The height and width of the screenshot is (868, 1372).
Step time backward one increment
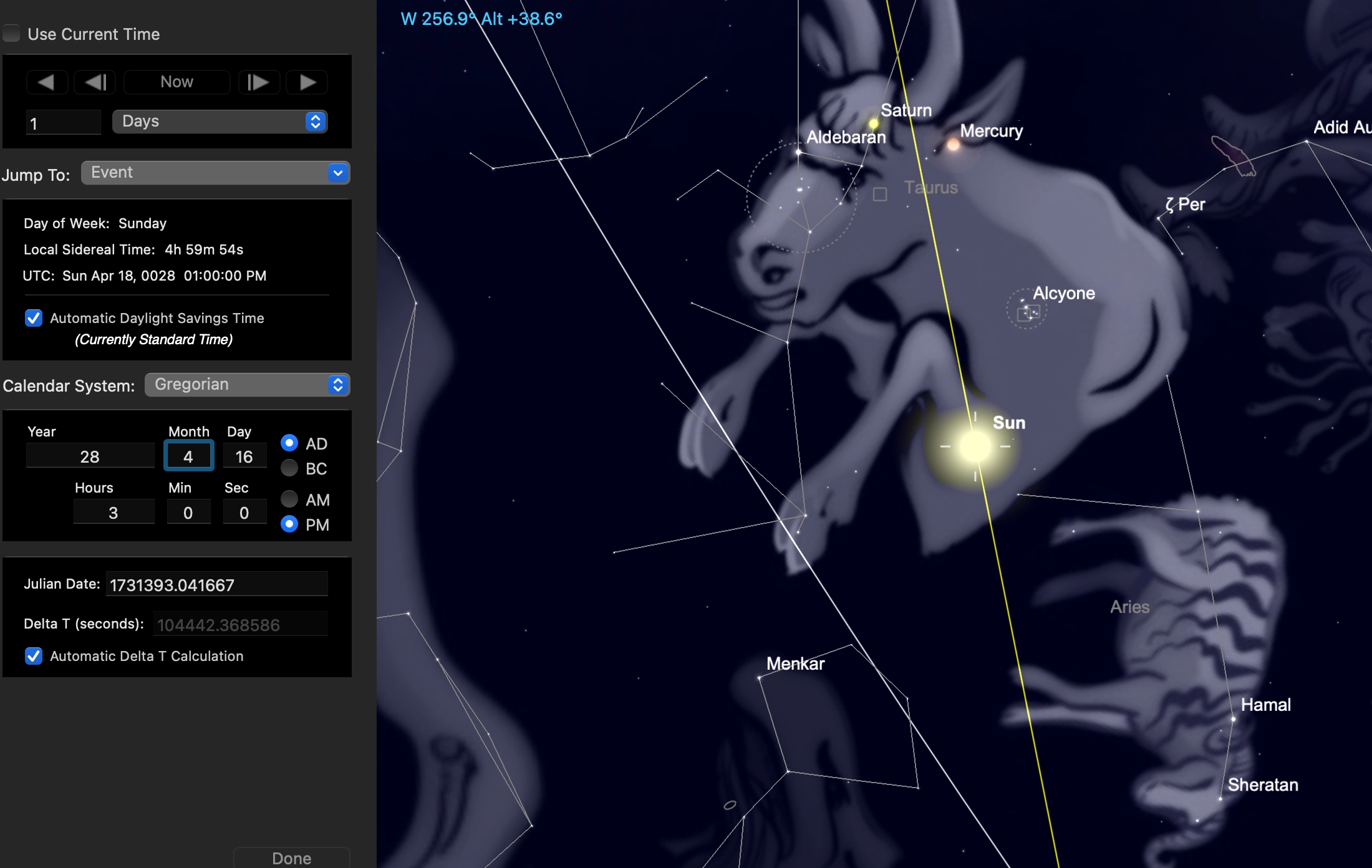[x=95, y=82]
